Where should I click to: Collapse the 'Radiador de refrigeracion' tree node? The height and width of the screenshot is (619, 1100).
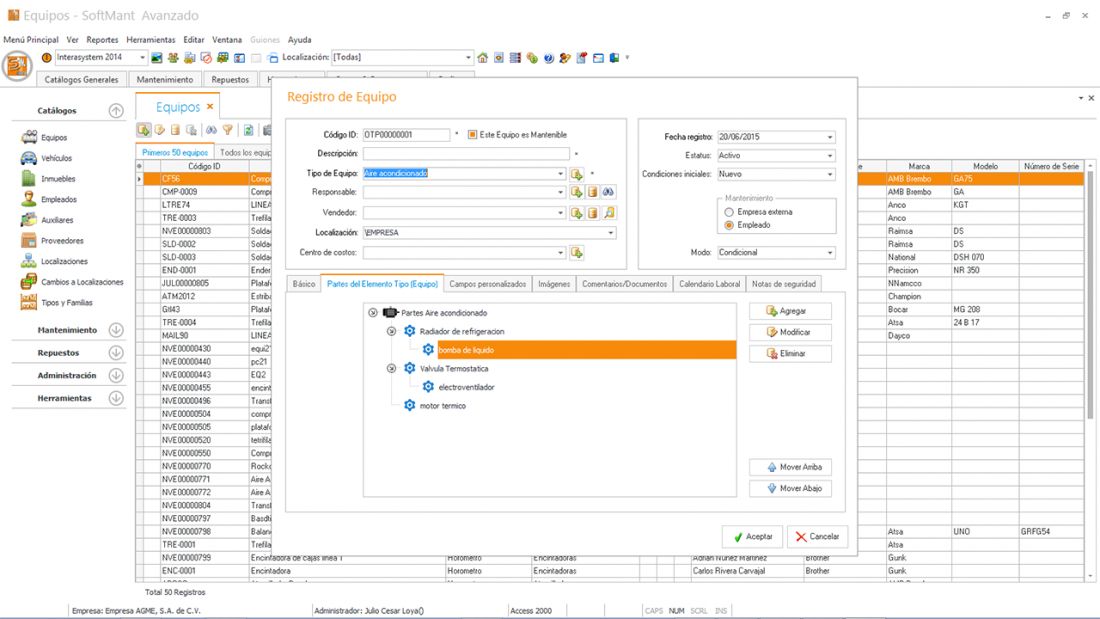(392, 331)
